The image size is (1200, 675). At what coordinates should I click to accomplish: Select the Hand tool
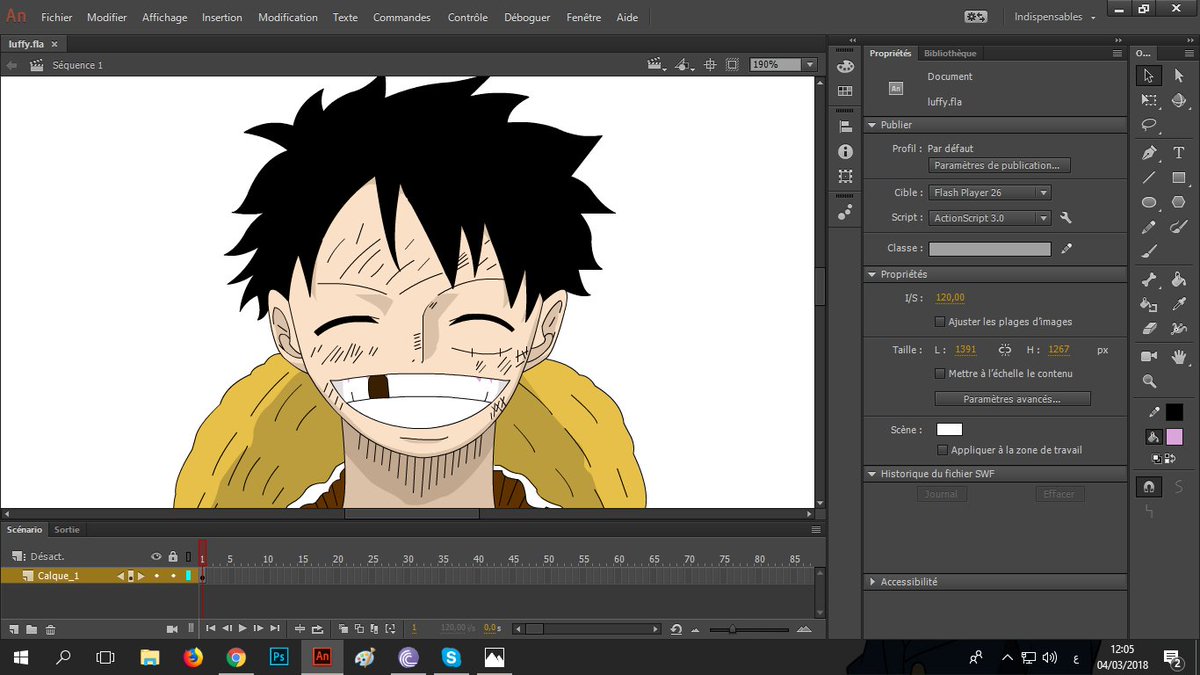[x=1178, y=356]
